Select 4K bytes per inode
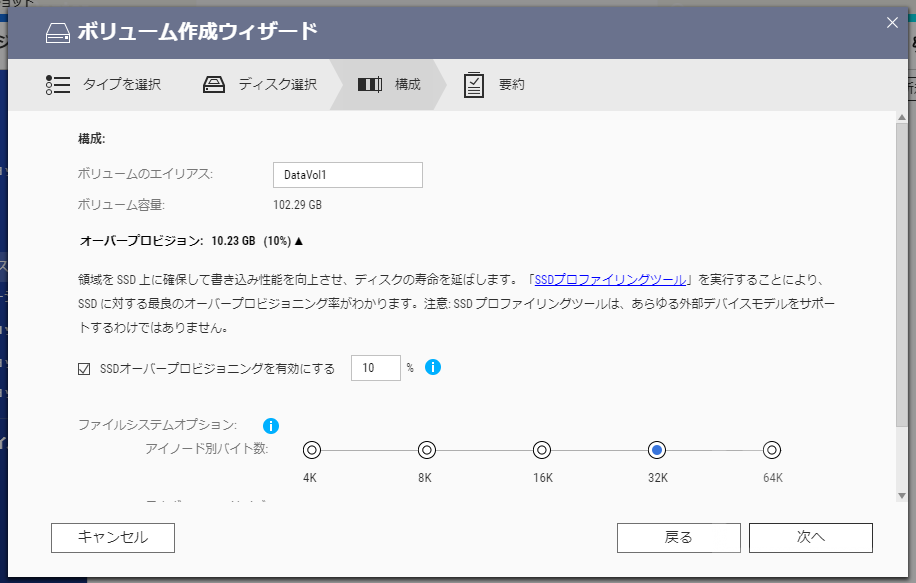This screenshot has height=583, width=916. pyautogui.click(x=312, y=450)
